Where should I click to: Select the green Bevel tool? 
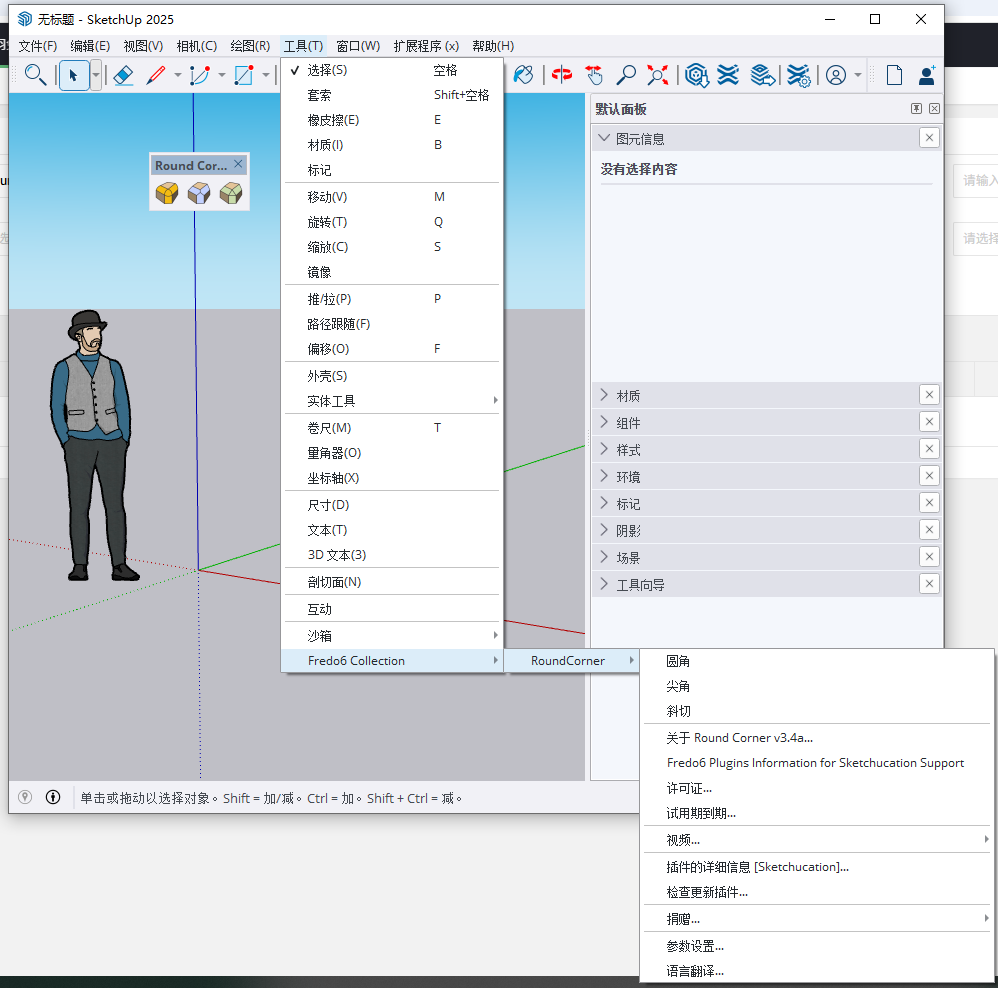click(231, 193)
